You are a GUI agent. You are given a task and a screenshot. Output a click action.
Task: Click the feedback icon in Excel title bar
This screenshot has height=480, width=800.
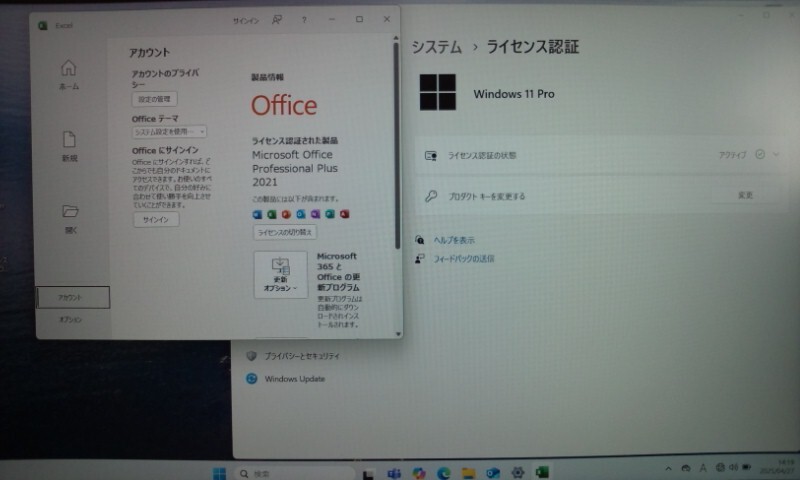[x=277, y=20]
